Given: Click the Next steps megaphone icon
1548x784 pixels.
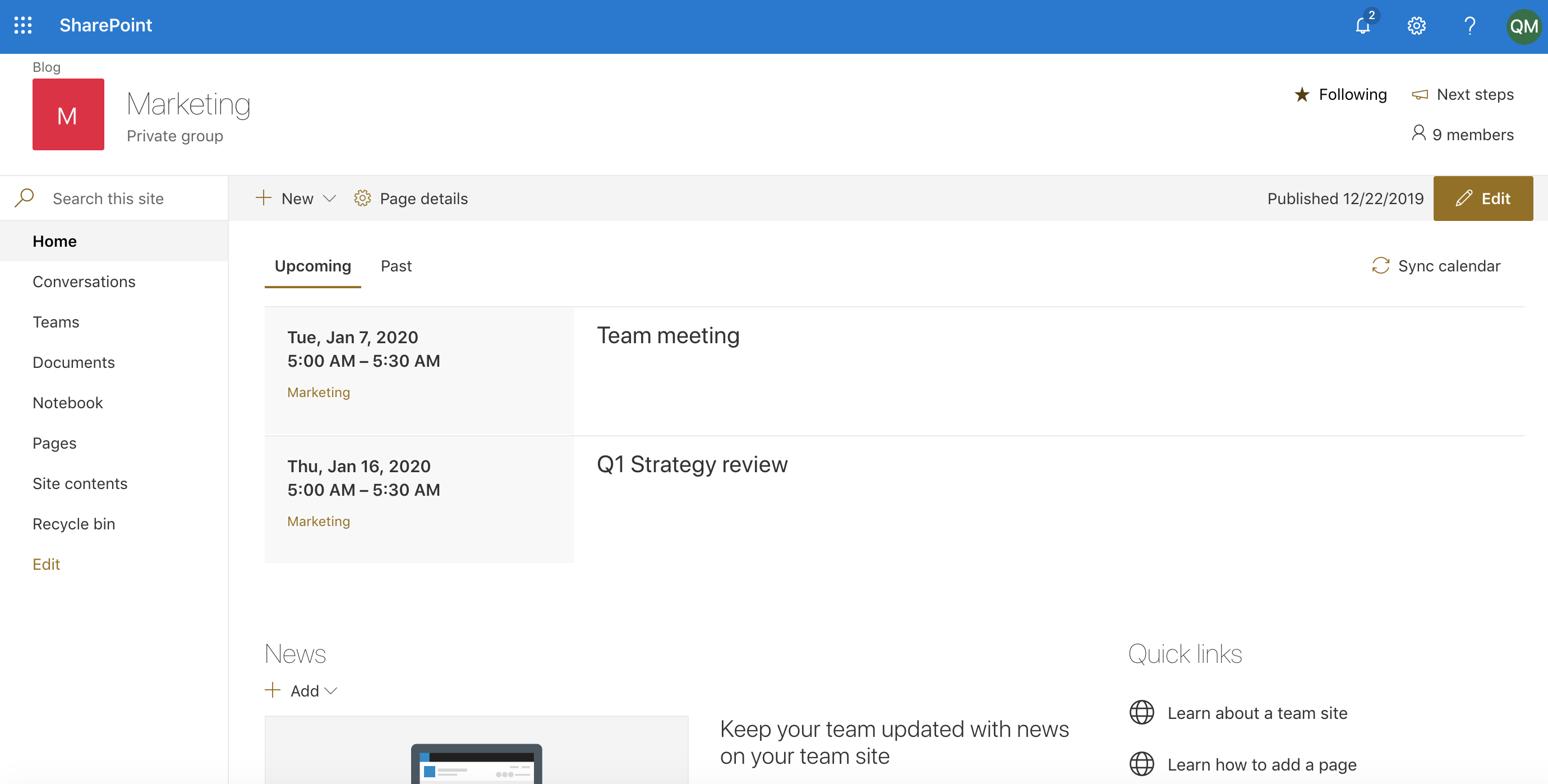Looking at the screenshot, I should click(x=1420, y=94).
